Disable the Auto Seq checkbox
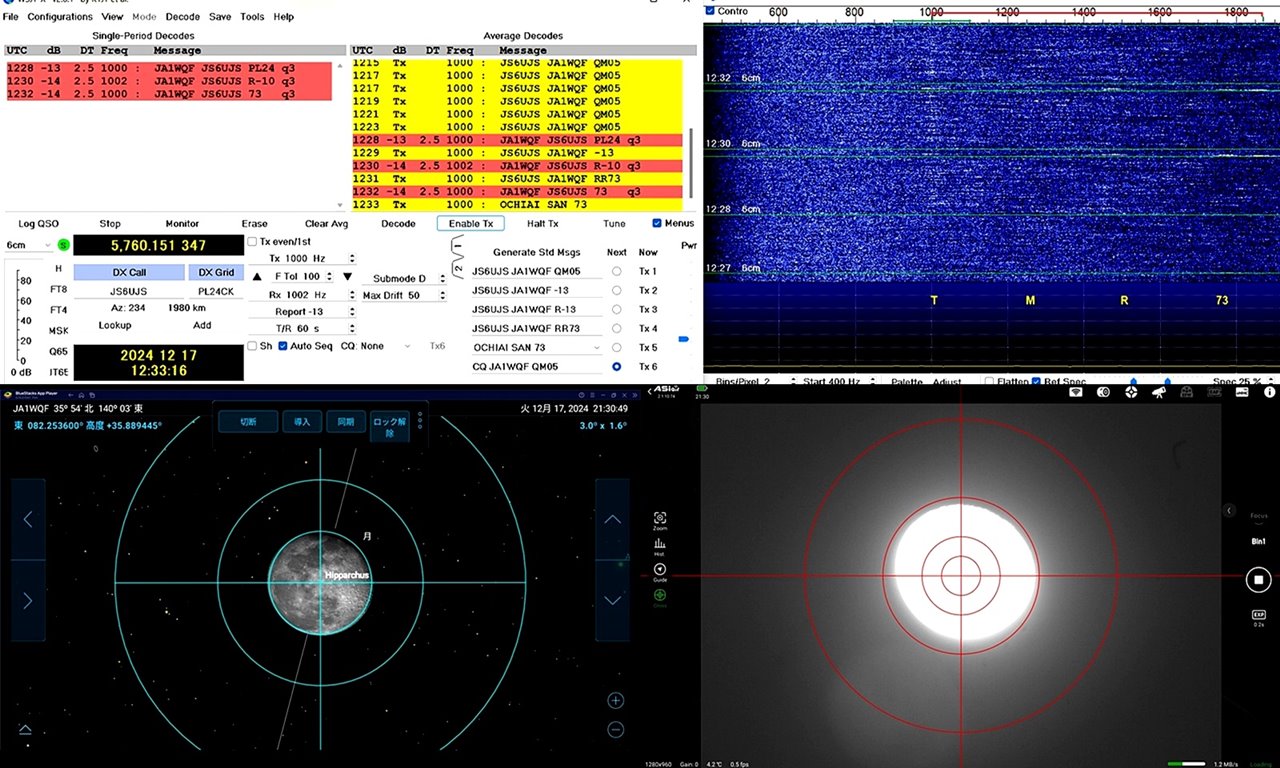The height and width of the screenshot is (768, 1280). click(283, 346)
